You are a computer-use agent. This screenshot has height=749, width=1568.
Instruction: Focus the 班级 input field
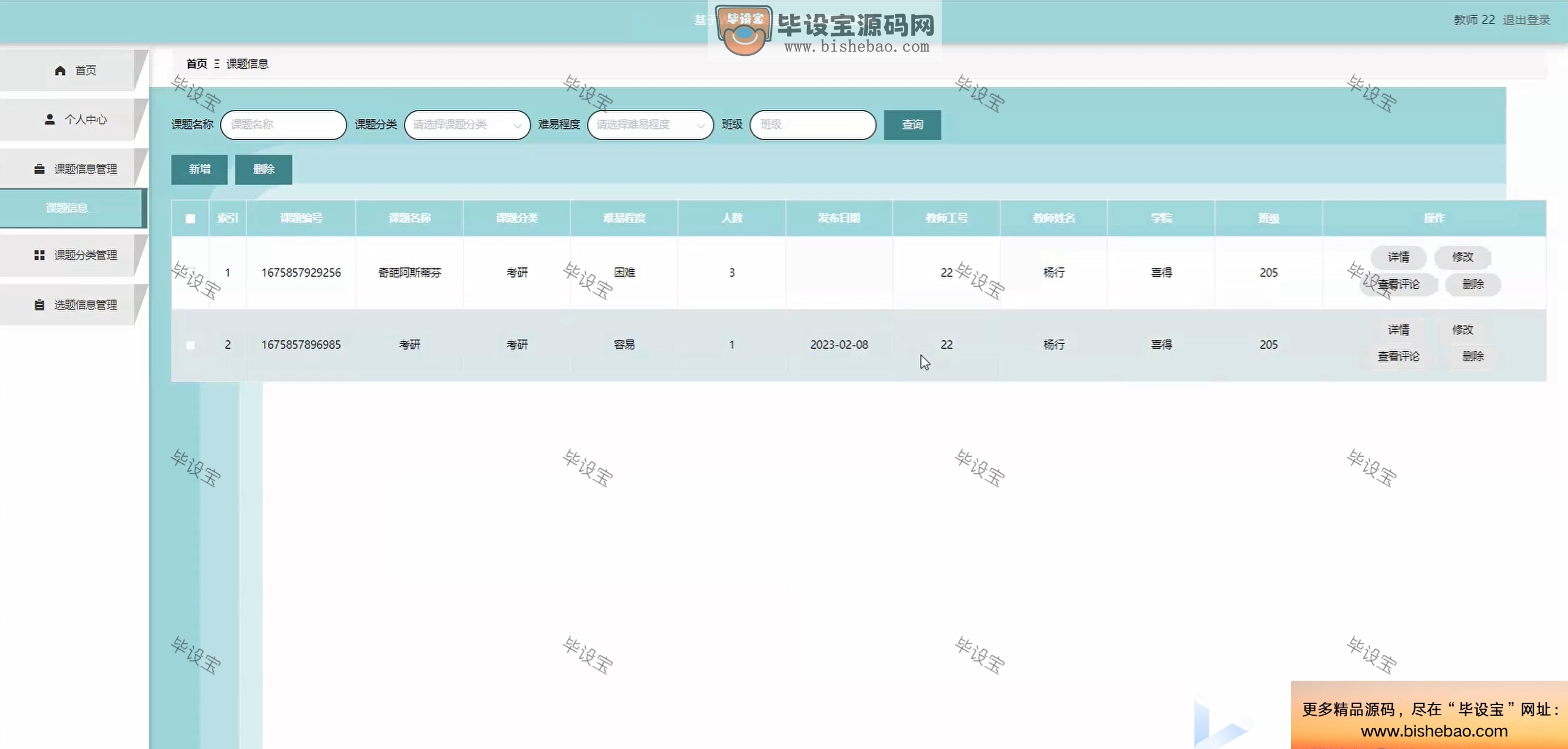(x=813, y=125)
